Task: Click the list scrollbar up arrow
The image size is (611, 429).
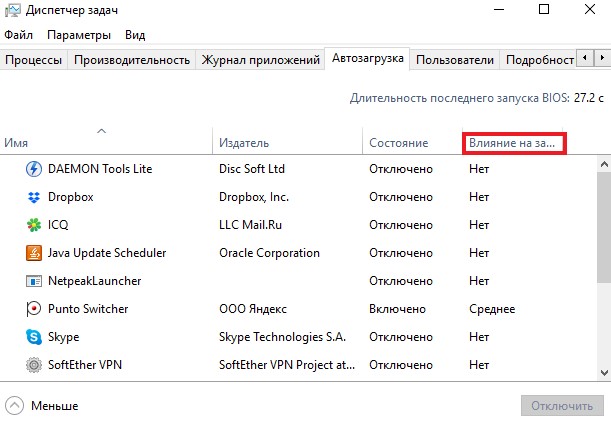Action: (604, 164)
